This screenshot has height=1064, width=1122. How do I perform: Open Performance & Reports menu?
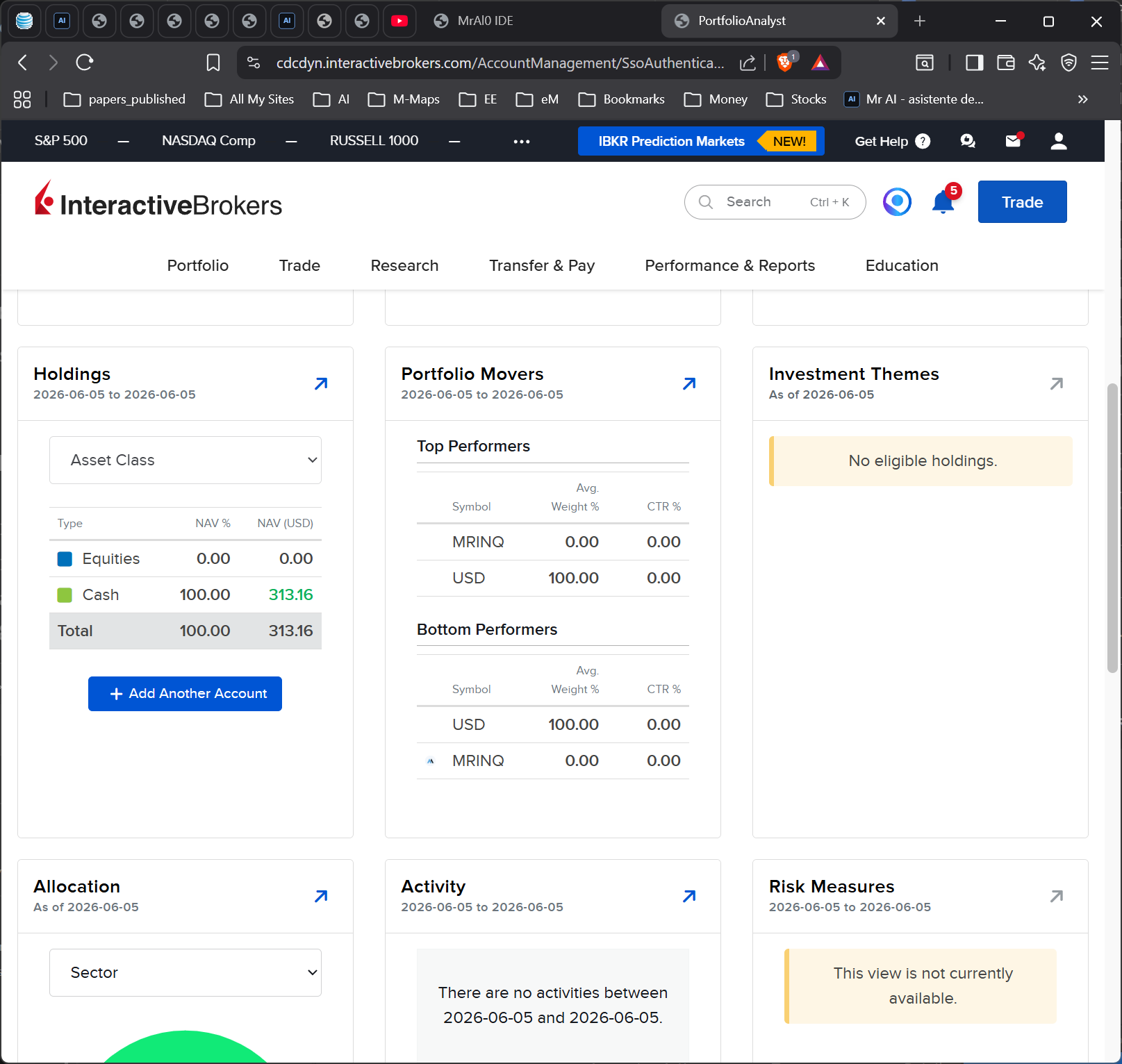click(729, 265)
